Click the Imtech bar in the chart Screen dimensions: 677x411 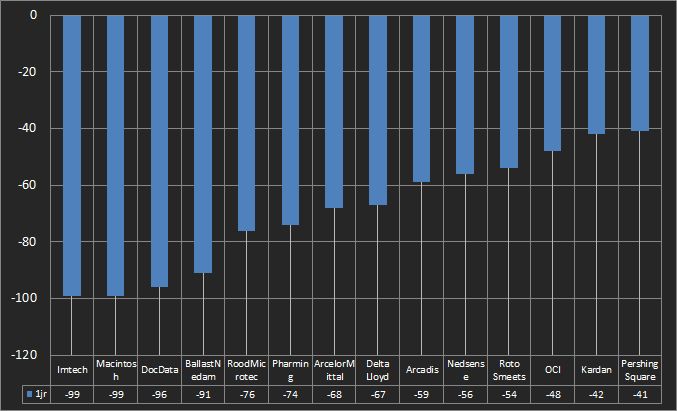(72, 156)
